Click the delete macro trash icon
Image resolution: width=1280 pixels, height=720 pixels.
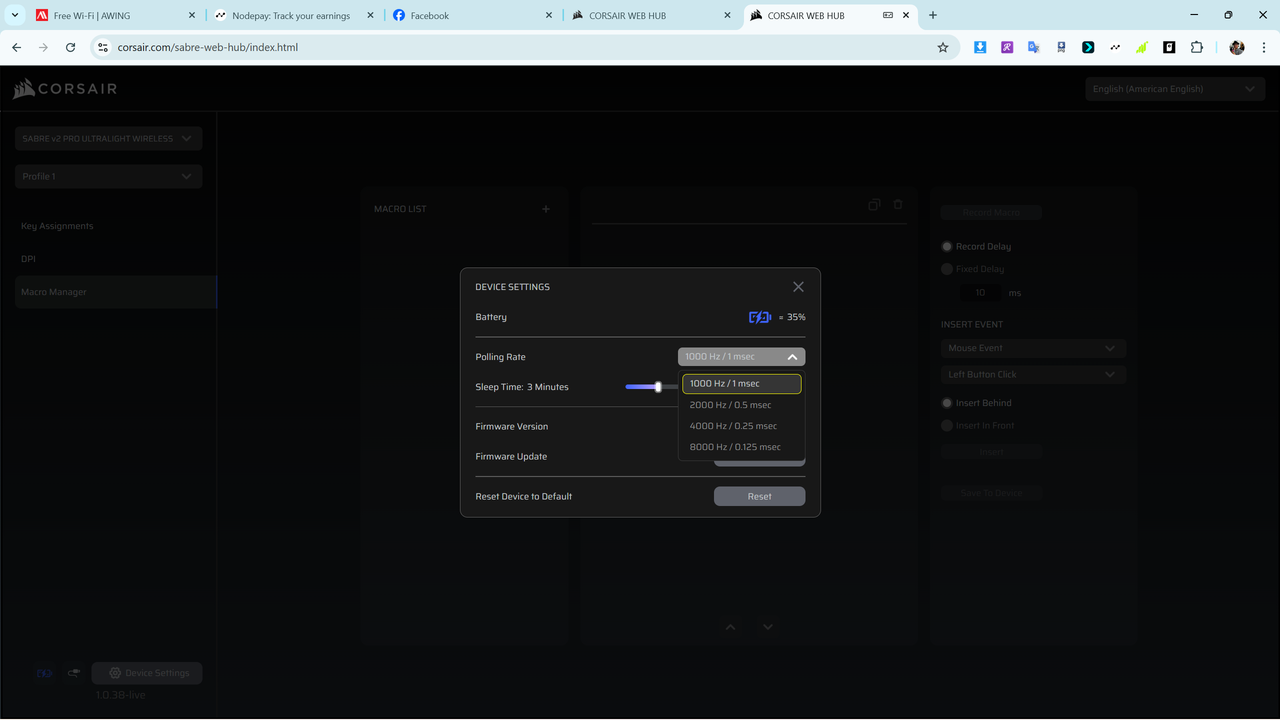(898, 204)
